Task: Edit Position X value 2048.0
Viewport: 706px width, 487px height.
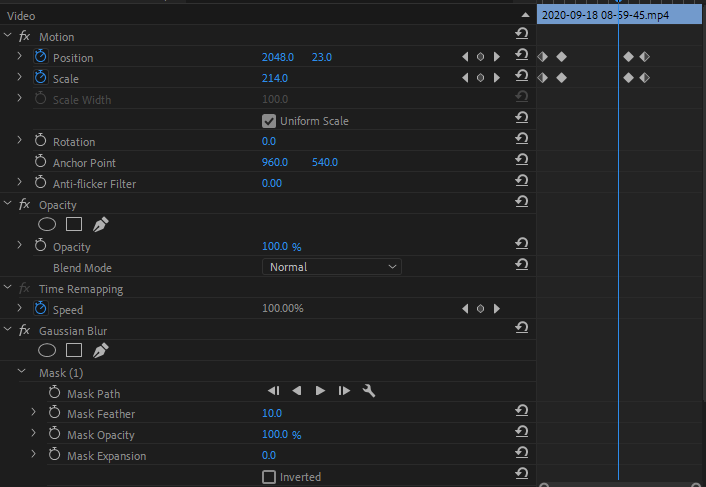Action: (278, 57)
